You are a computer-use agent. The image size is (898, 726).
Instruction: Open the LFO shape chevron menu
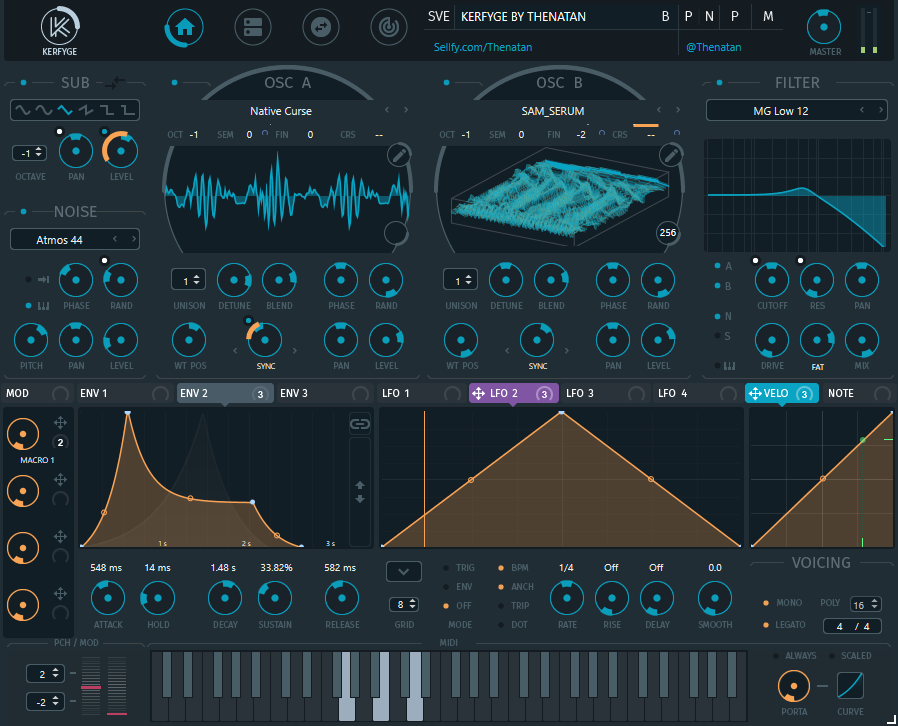coord(404,571)
